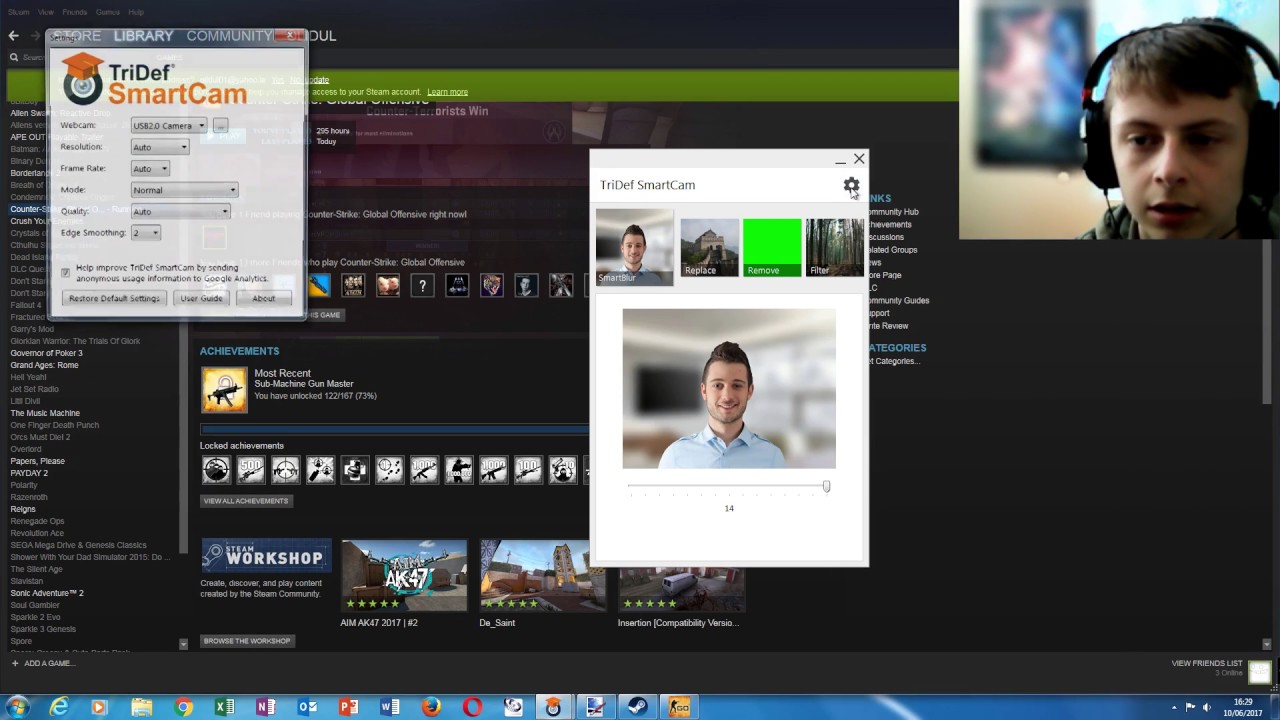Open AIM AK47 2017 workshop item
This screenshot has width=1280, height=720.
tap(404, 575)
